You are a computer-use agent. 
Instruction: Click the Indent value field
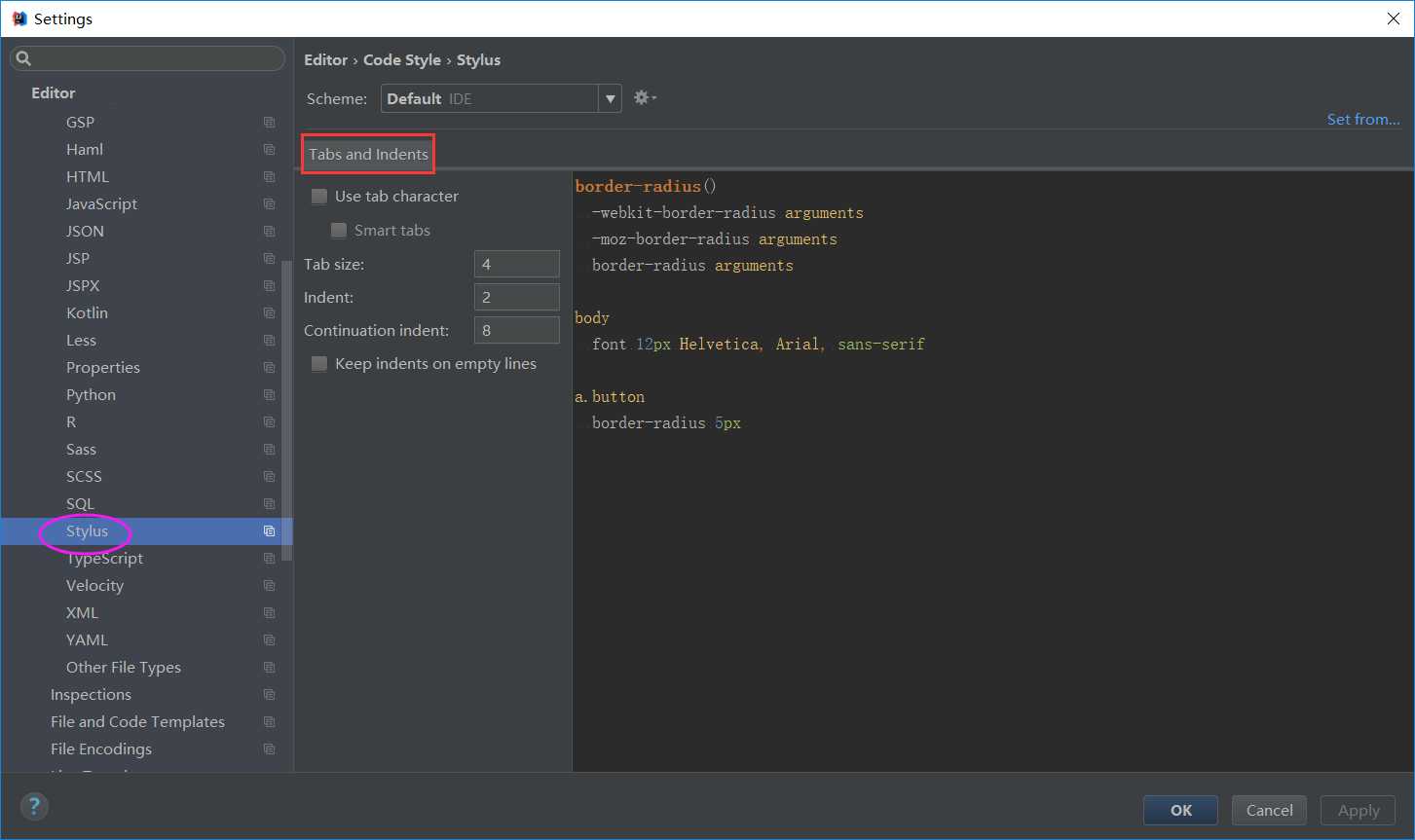coord(517,297)
